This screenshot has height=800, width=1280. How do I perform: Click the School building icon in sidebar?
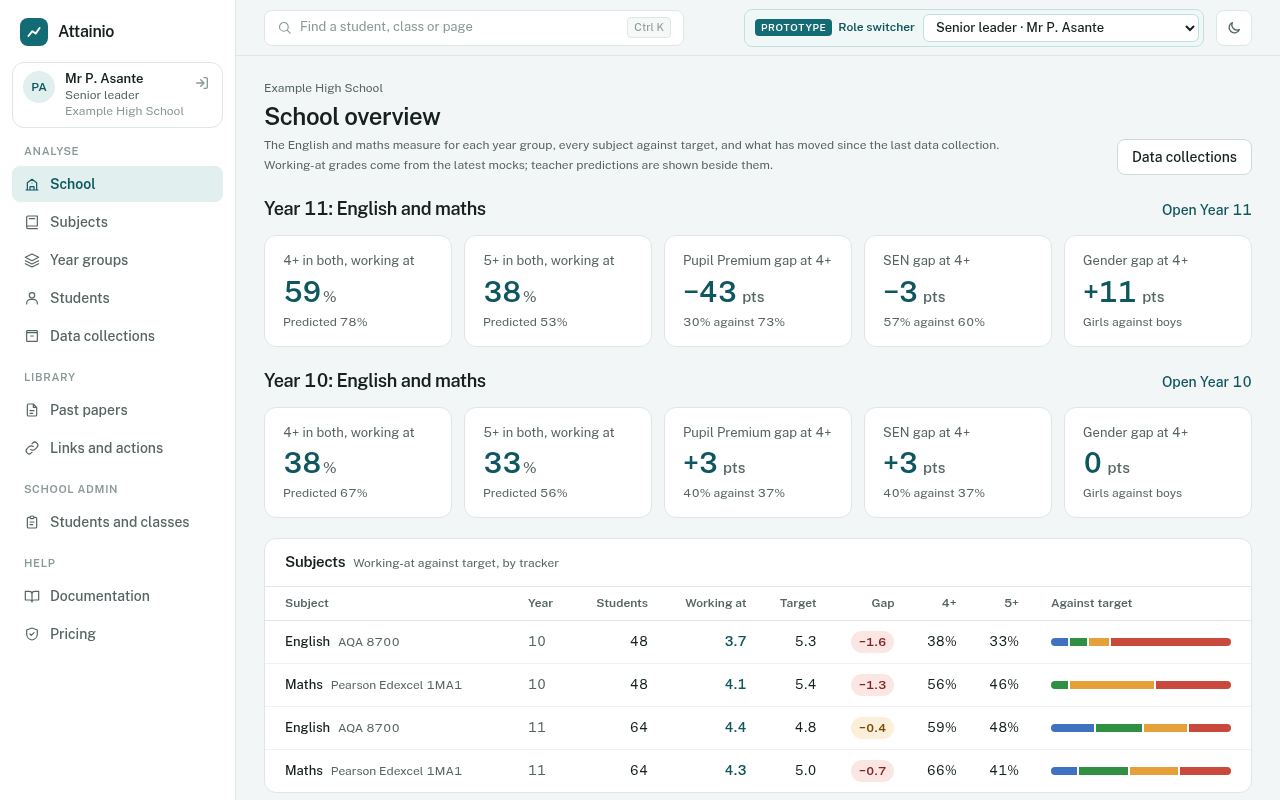coord(32,184)
